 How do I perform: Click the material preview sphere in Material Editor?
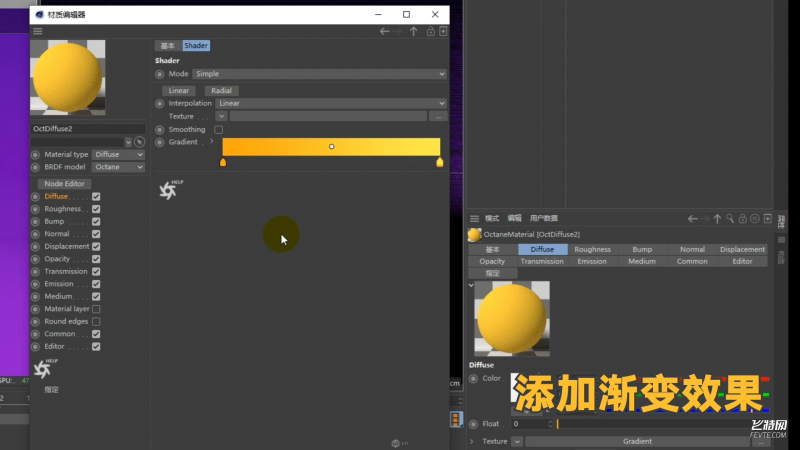pos(68,78)
